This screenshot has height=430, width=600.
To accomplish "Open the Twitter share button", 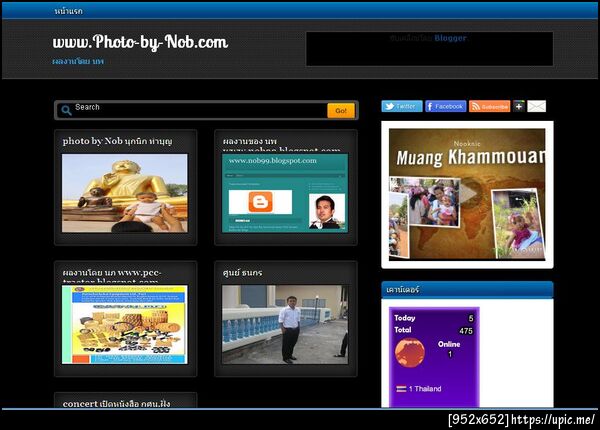I will coord(402,106).
